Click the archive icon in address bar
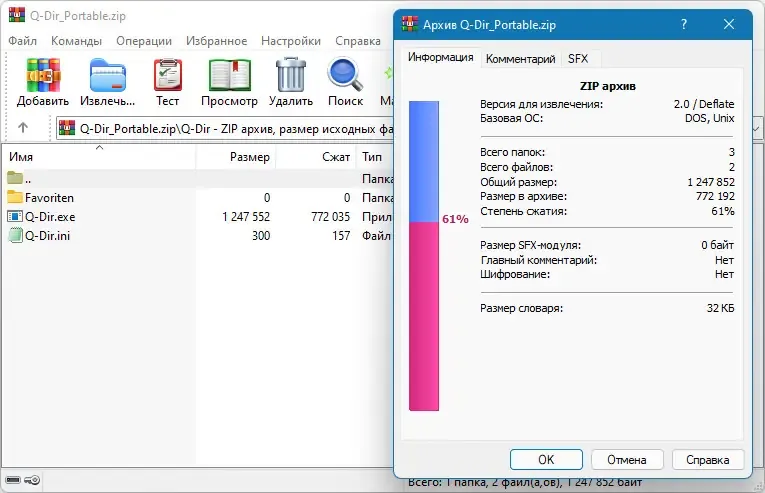 tap(67, 128)
